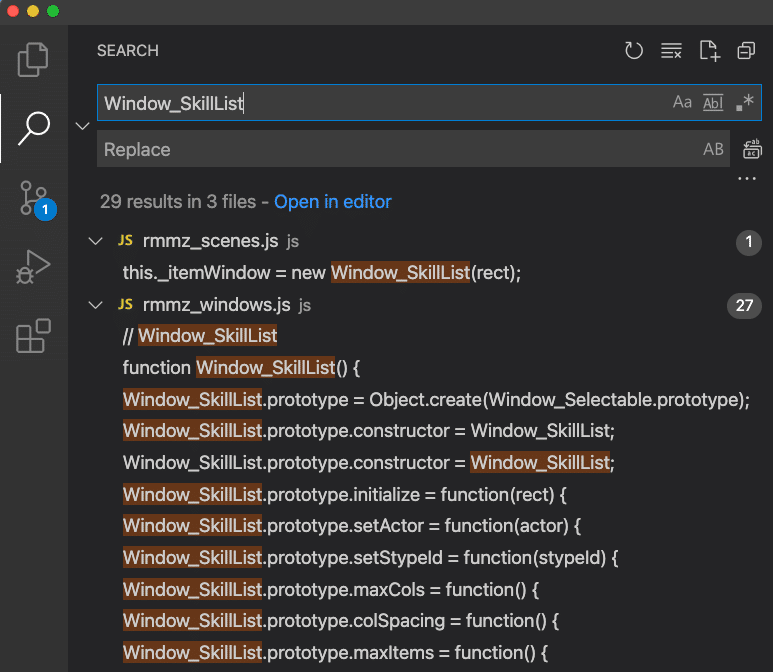Toggle Use Regular Expression option
Image resolution: width=773 pixels, height=672 pixels.
coord(744,103)
